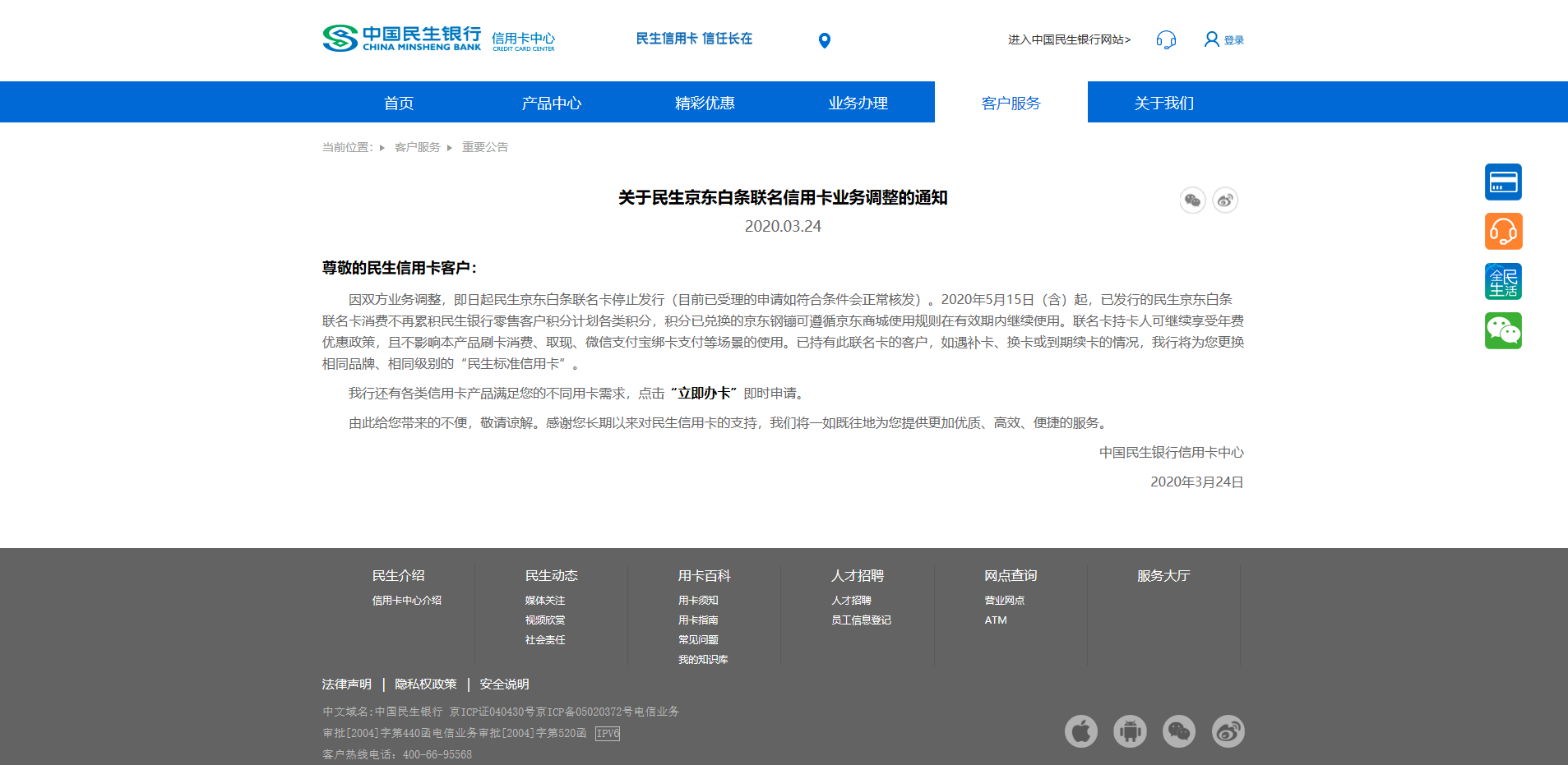The image size is (1568, 765).
Task: Click the 立即办卡 link in the article
Action: (x=704, y=393)
